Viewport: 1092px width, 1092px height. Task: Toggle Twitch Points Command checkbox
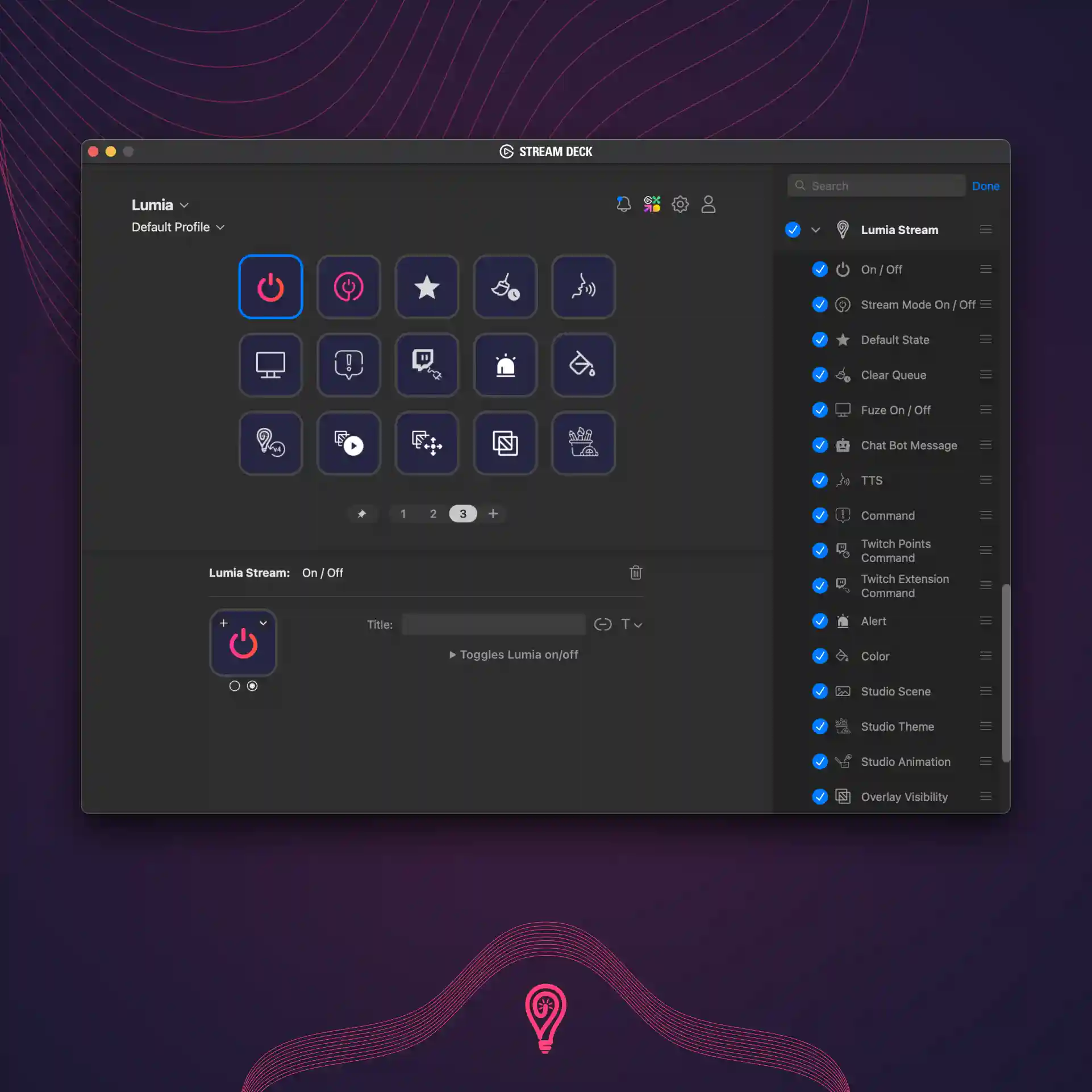(x=820, y=551)
